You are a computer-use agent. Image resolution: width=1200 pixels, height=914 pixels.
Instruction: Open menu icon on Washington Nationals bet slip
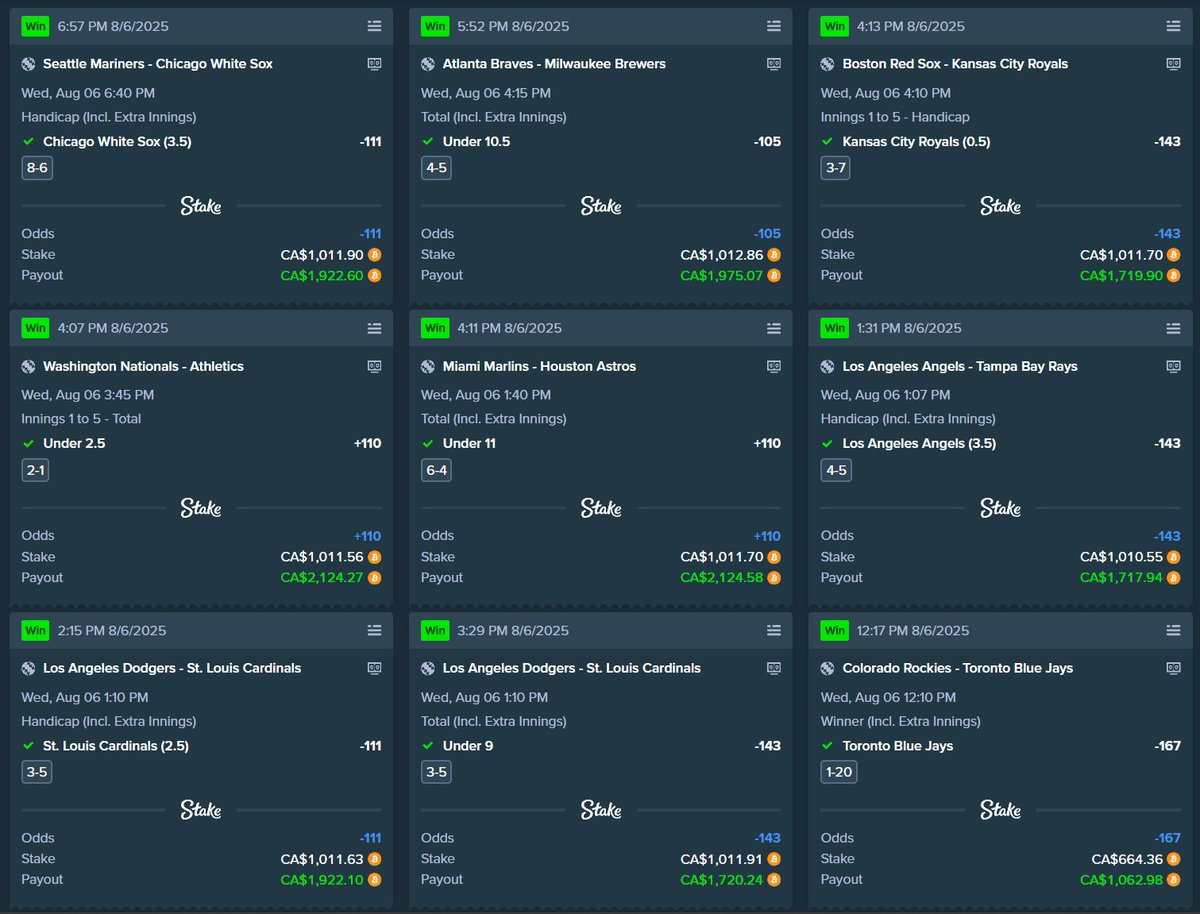374,328
